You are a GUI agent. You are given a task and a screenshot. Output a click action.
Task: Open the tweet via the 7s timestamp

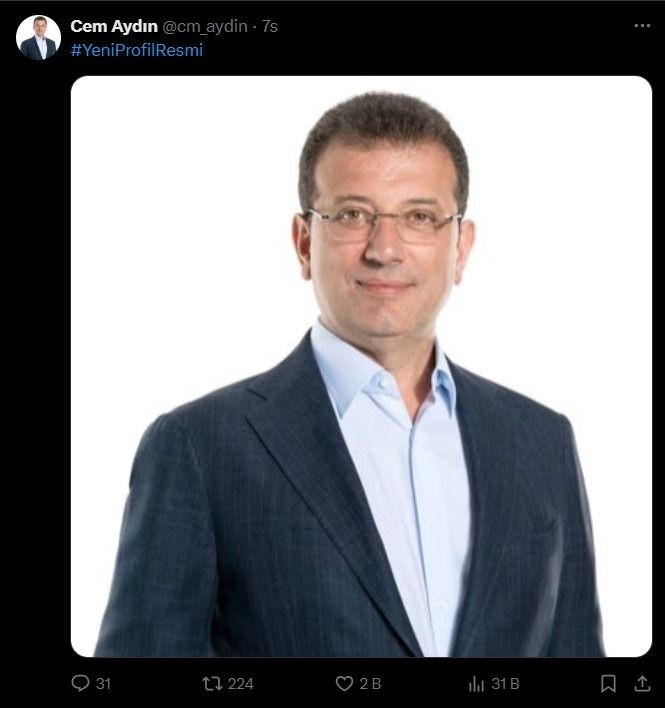click(270, 26)
